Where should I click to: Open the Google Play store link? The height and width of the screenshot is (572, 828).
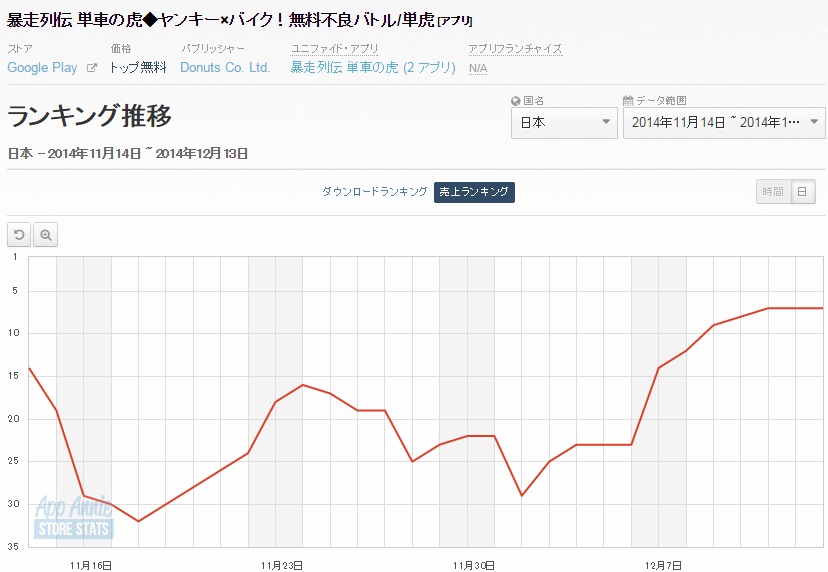click(42, 68)
